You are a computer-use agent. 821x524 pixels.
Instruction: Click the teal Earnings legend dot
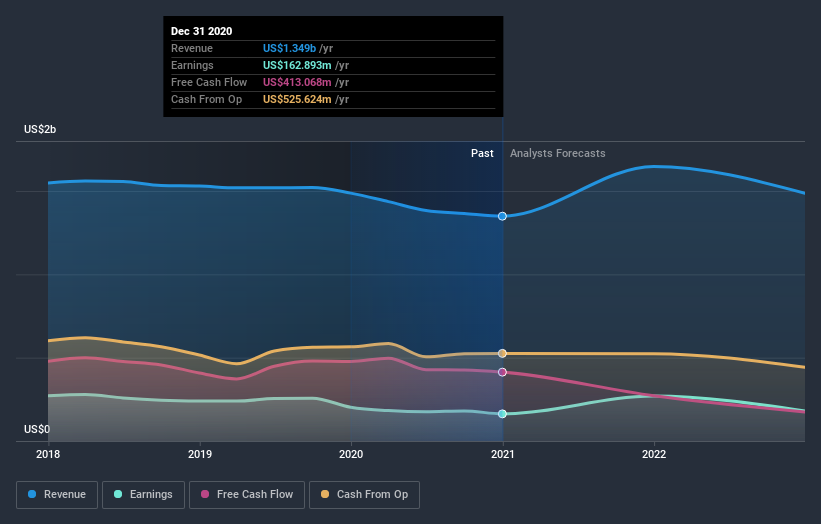pyautogui.click(x=118, y=494)
